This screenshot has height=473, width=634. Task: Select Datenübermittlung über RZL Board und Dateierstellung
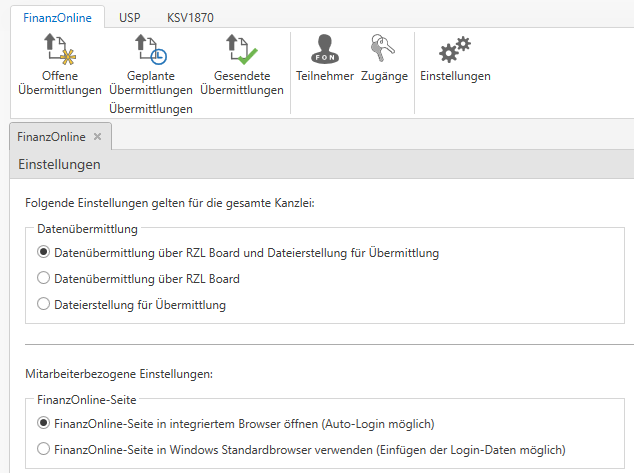pos(44,253)
